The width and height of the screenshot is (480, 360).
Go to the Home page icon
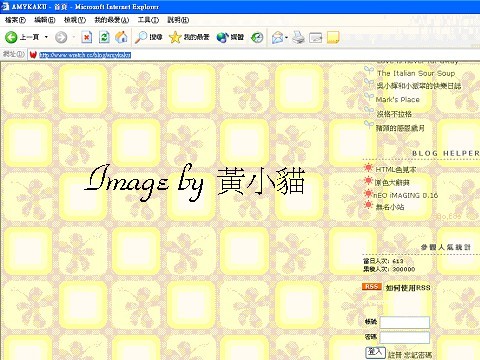[x=121, y=37]
